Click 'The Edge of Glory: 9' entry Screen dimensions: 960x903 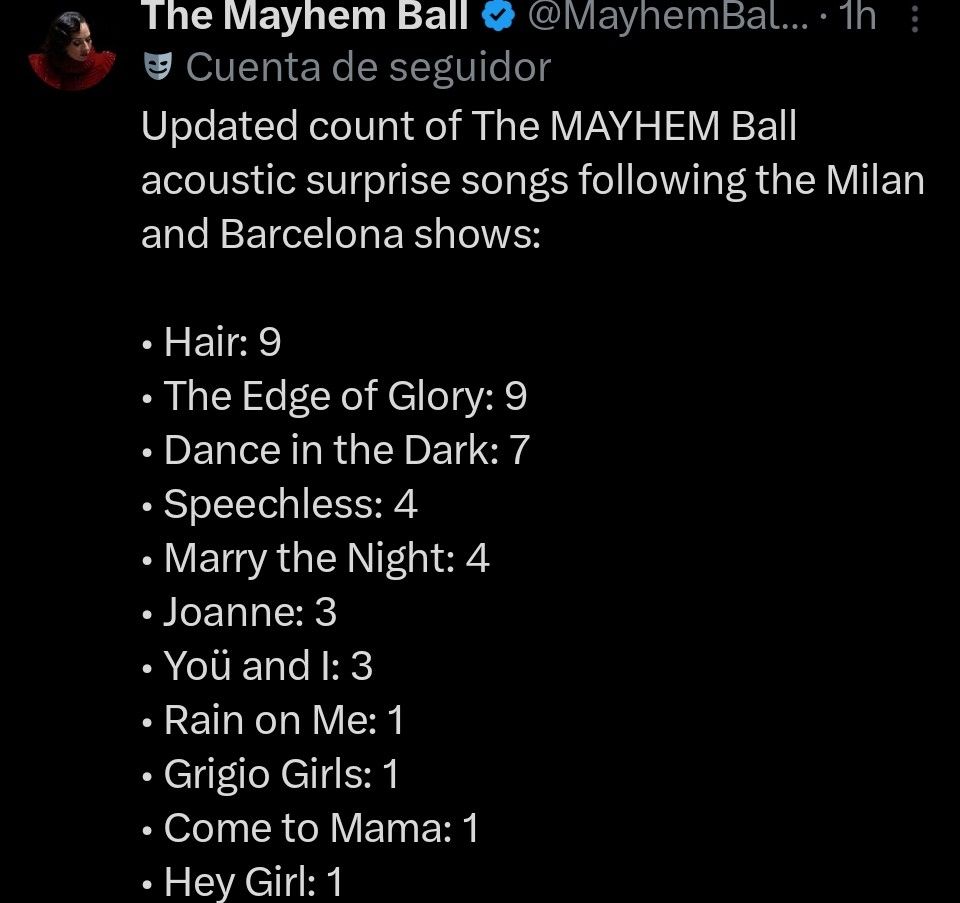pos(345,397)
